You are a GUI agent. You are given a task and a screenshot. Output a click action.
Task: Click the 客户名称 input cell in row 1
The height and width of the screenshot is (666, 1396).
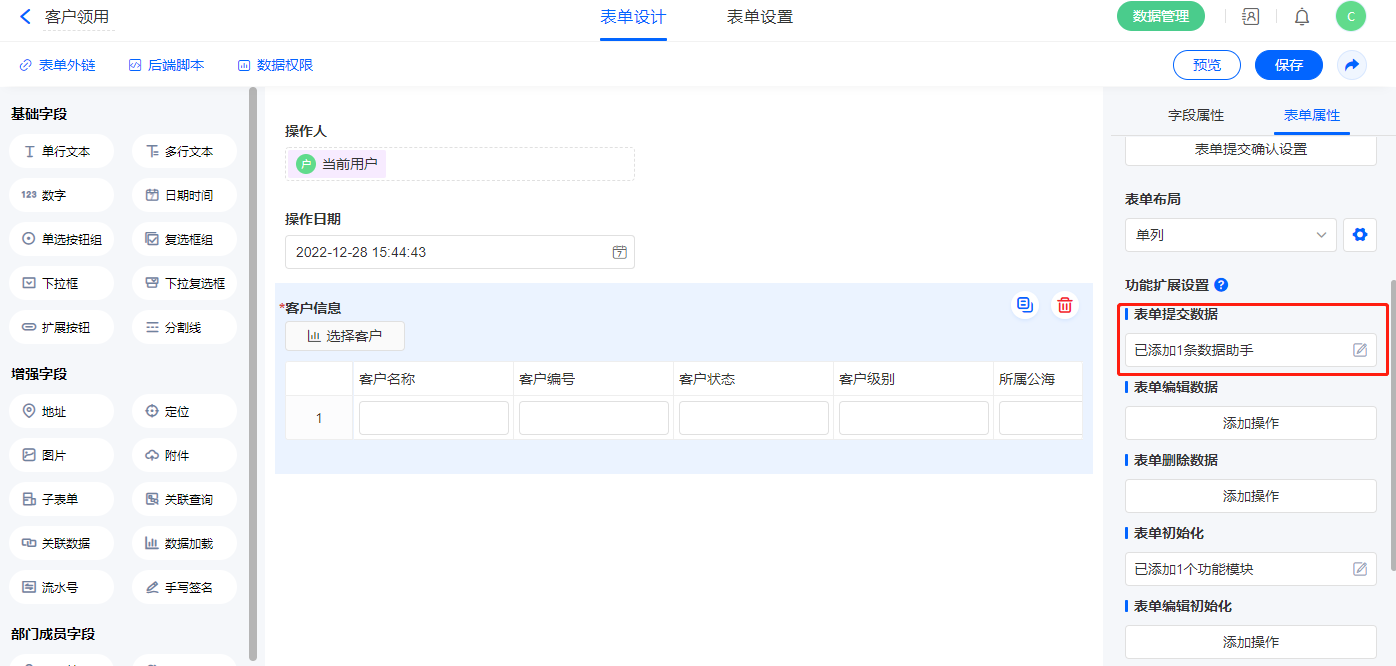(x=433, y=418)
